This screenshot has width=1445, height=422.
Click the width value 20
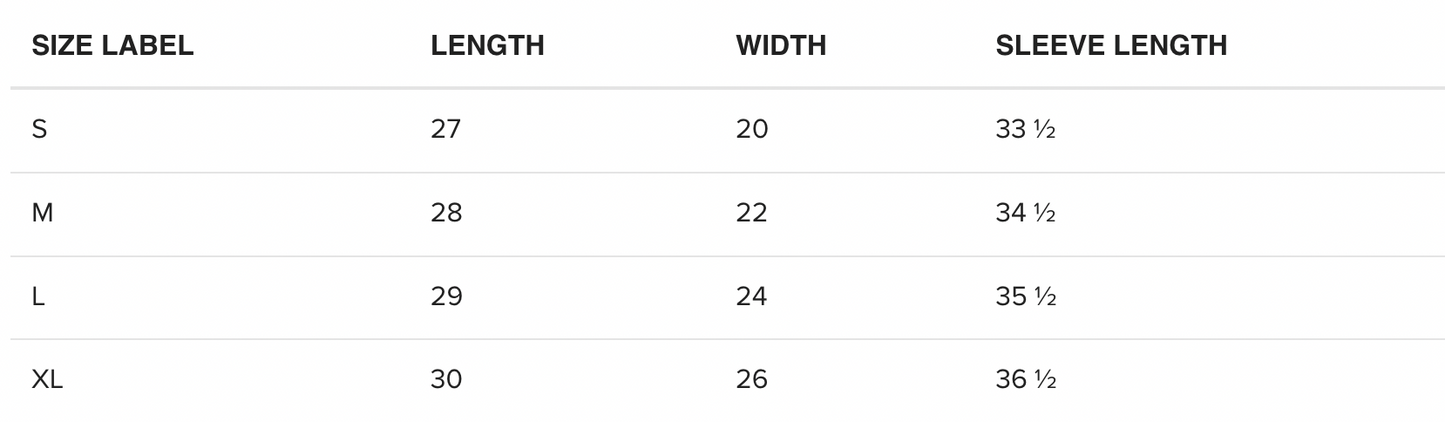click(x=752, y=129)
